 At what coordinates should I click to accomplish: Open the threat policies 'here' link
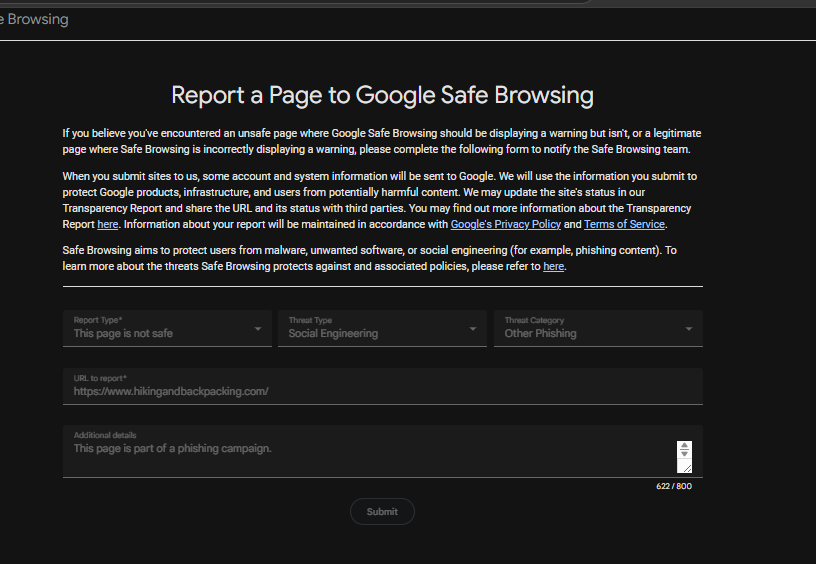pyautogui.click(x=553, y=266)
